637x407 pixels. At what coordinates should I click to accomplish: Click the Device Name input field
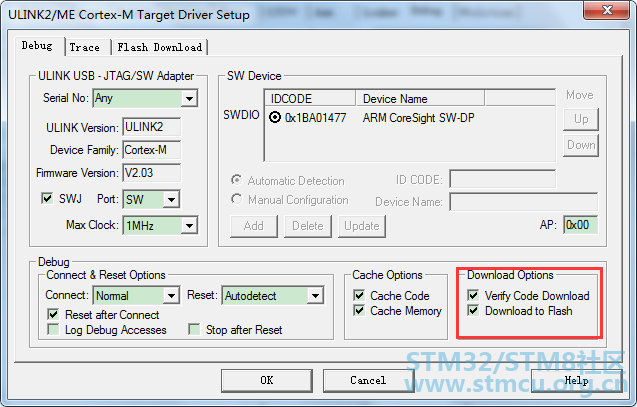click(524, 202)
